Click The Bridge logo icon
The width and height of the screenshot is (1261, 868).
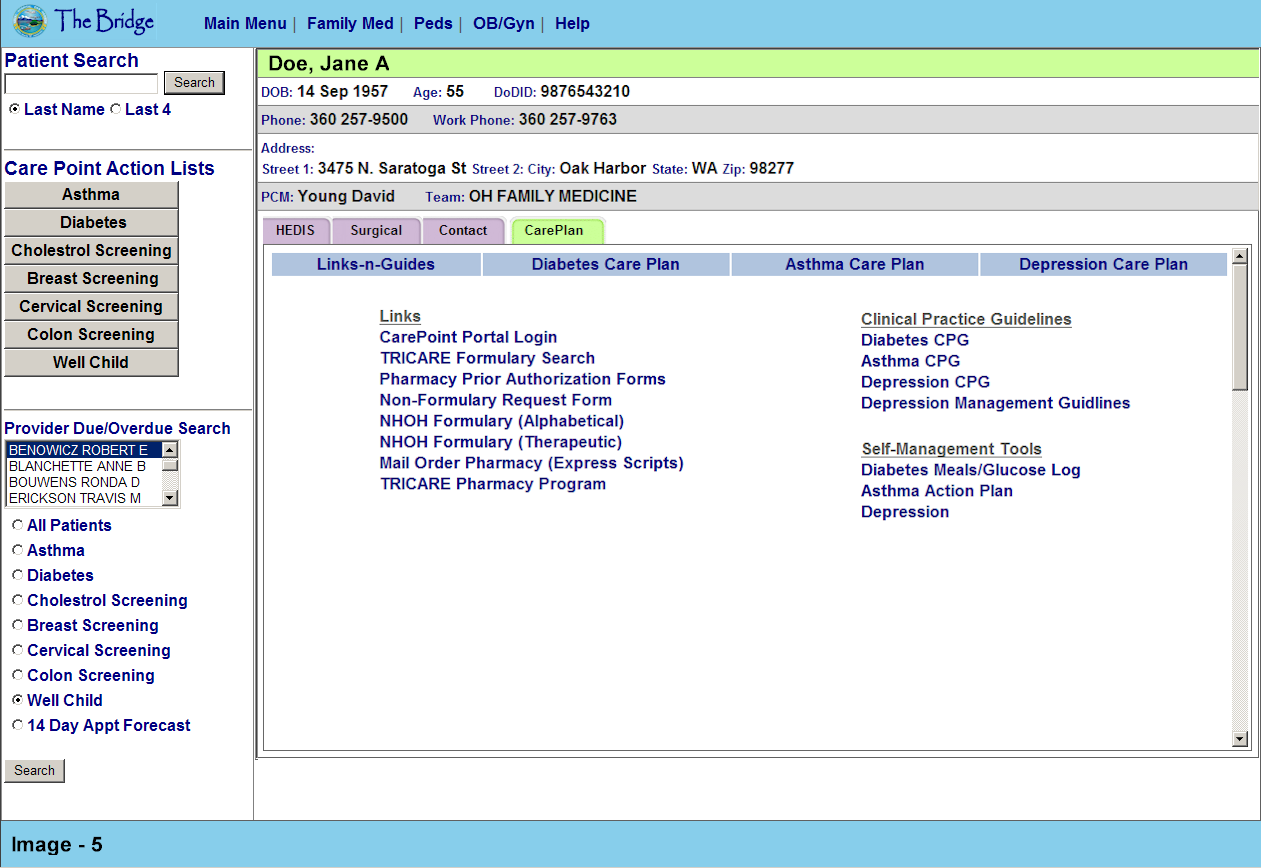29,21
